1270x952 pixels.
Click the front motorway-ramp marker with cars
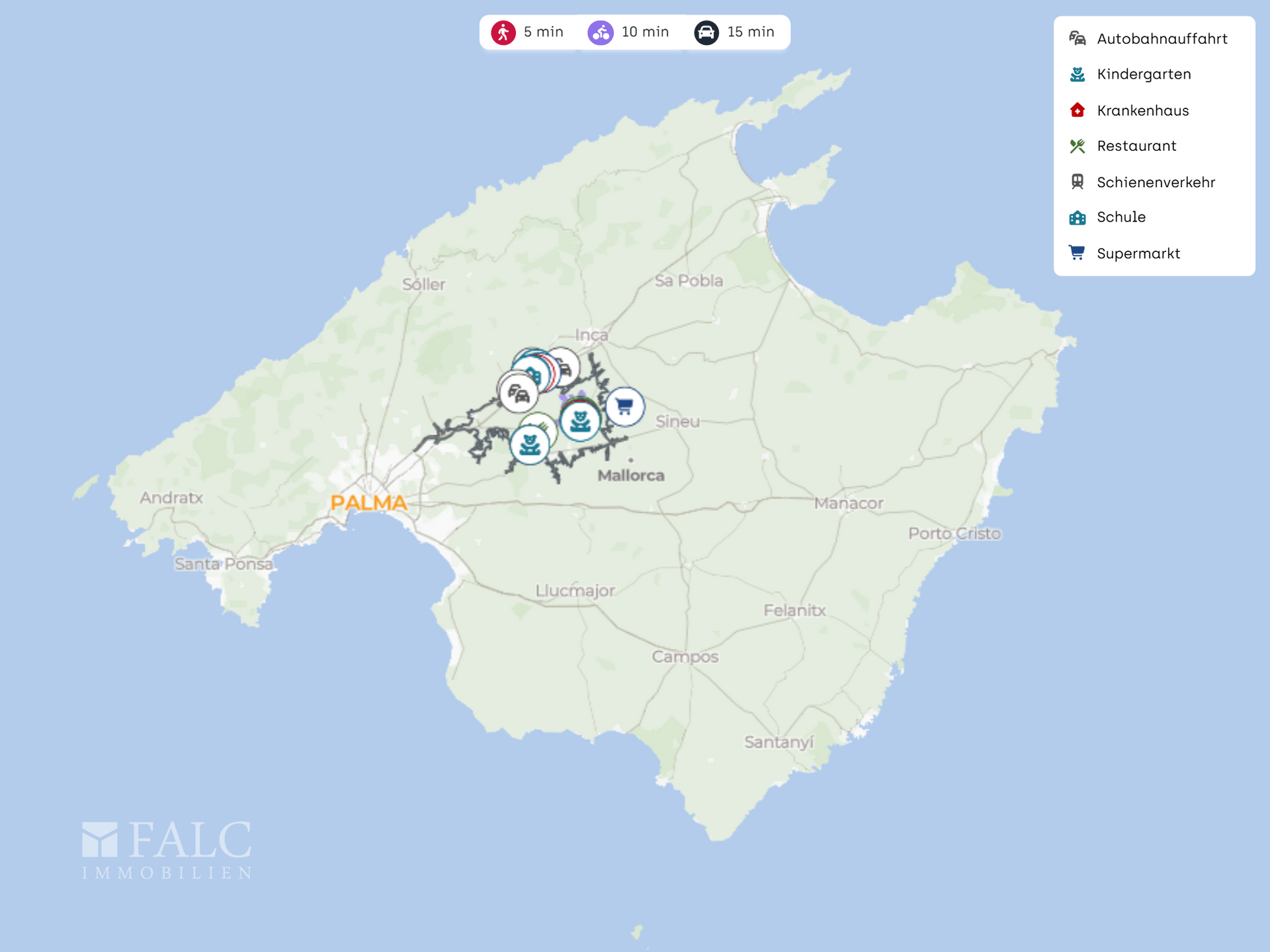coord(518,394)
